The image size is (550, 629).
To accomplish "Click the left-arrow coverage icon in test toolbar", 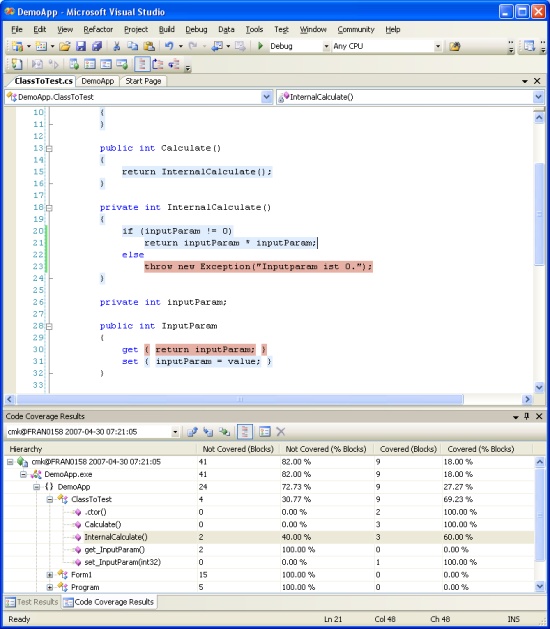I will 174,64.
